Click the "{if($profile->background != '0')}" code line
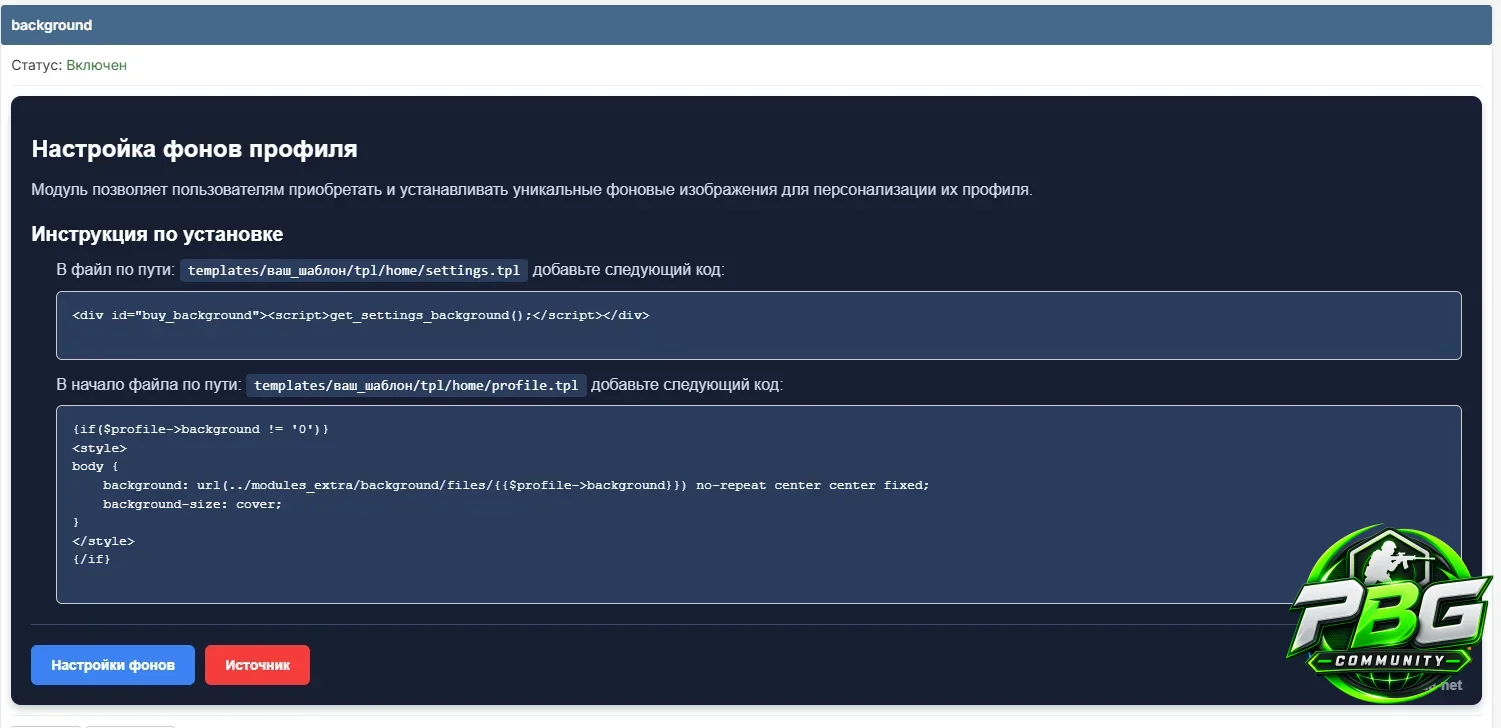 click(x=200, y=429)
